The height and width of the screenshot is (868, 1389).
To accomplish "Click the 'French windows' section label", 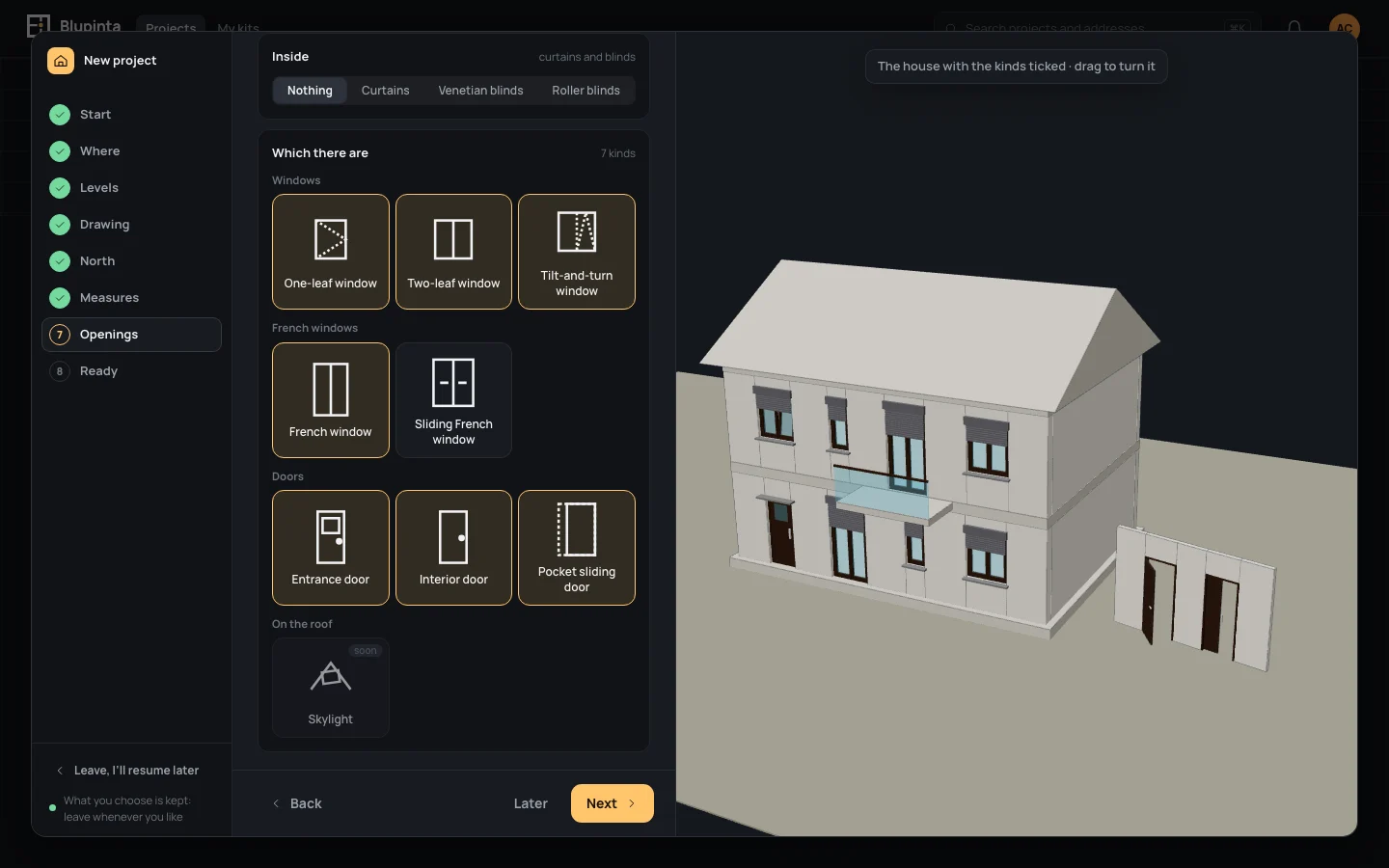I will 314,328.
